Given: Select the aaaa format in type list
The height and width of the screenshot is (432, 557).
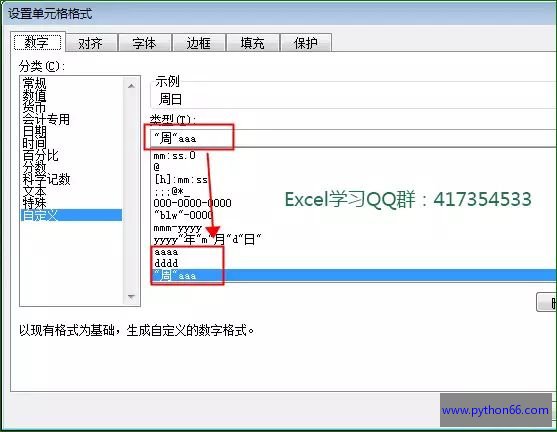Looking at the screenshot, I should (x=166, y=252).
